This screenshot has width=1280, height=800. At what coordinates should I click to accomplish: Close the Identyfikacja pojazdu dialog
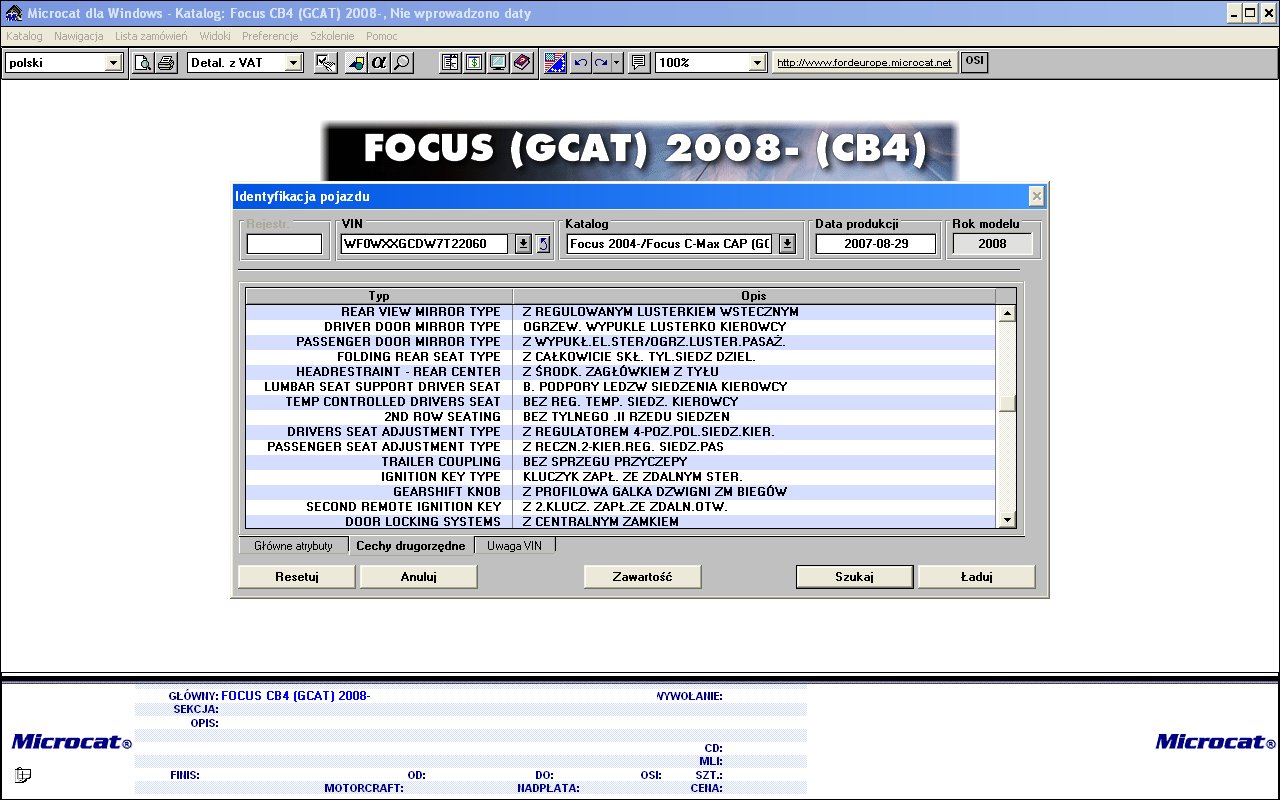[1037, 196]
